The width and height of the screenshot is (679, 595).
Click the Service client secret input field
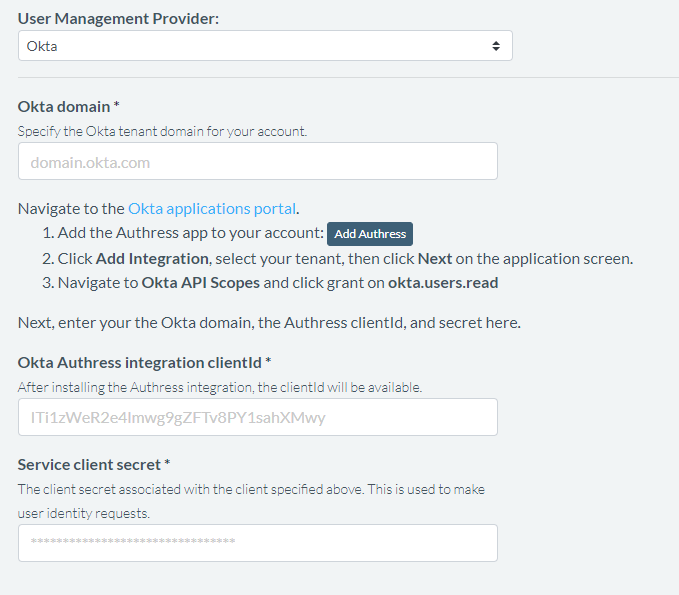(257, 543)
